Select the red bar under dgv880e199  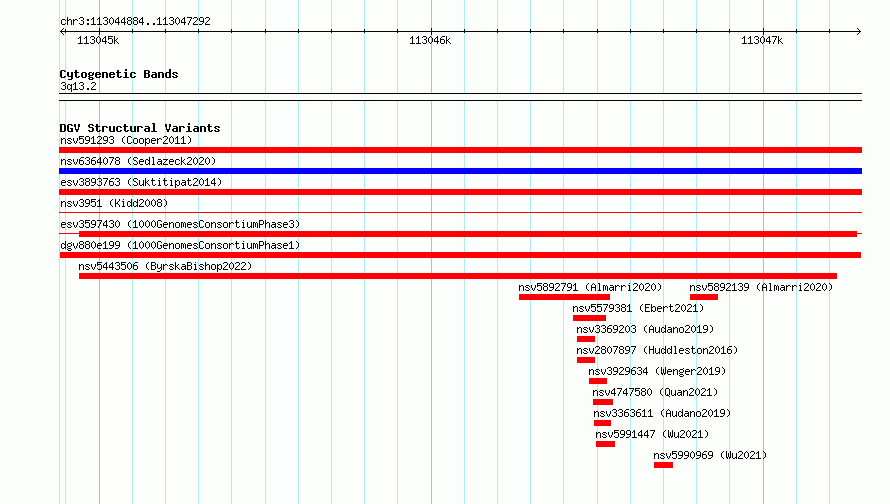point(460,255)
